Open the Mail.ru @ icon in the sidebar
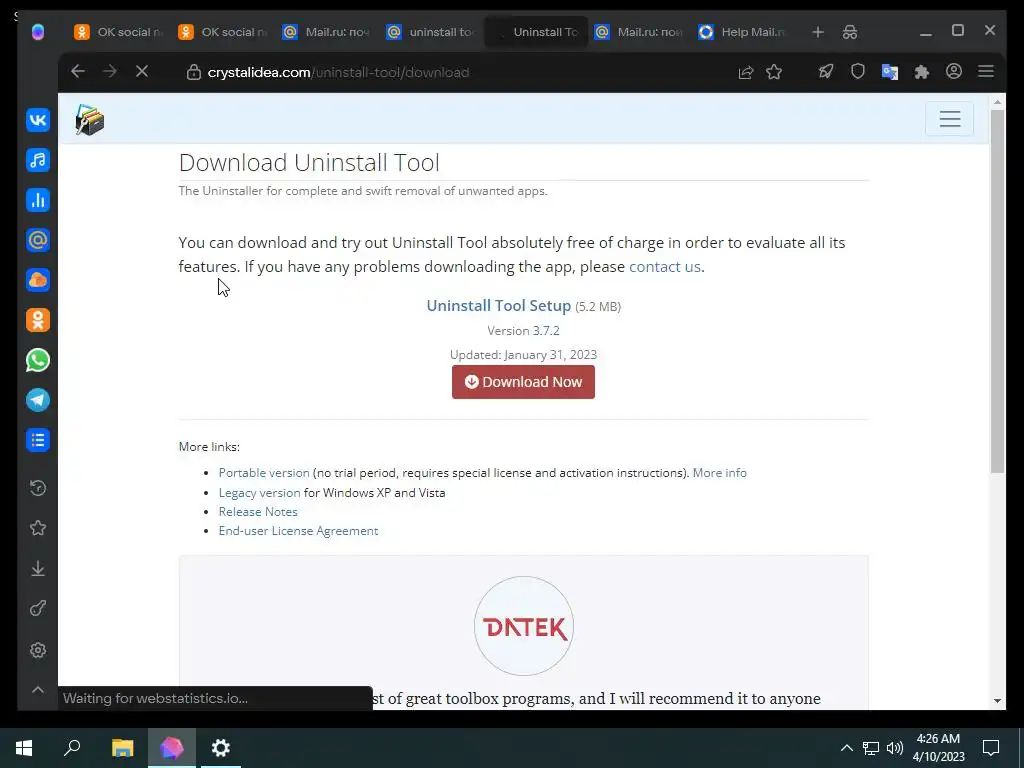 tap(38, 240)
